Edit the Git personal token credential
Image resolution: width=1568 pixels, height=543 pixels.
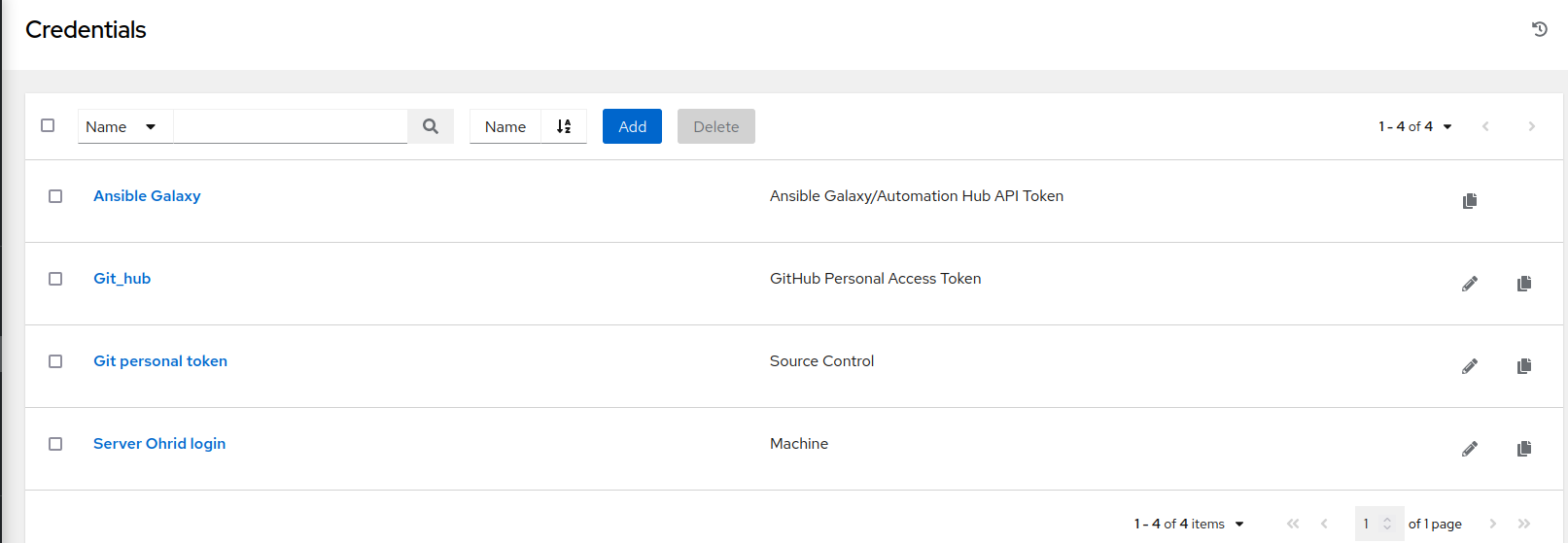(x=1470, y=366)
